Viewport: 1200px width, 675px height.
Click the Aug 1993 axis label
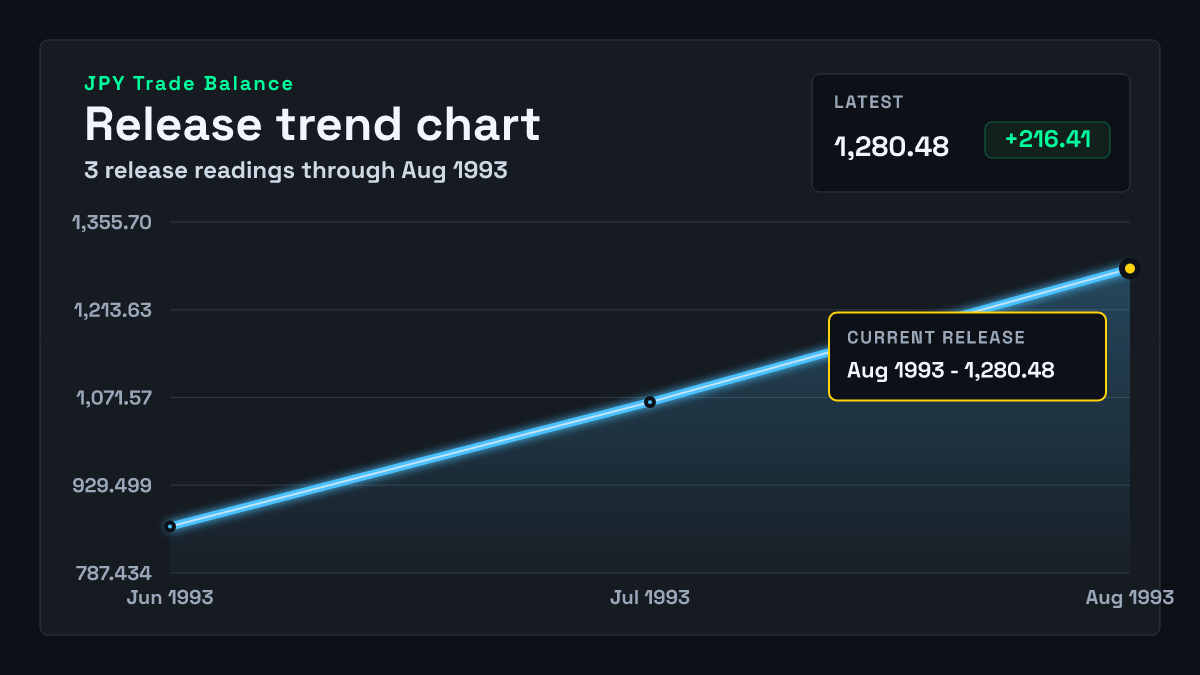(1130, 597)
